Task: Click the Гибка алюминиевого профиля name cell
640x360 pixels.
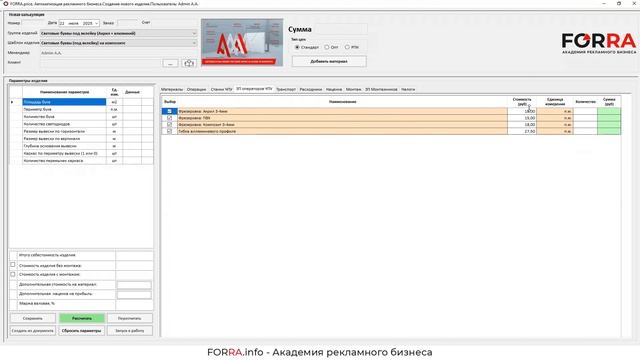Action: [342, 131]
